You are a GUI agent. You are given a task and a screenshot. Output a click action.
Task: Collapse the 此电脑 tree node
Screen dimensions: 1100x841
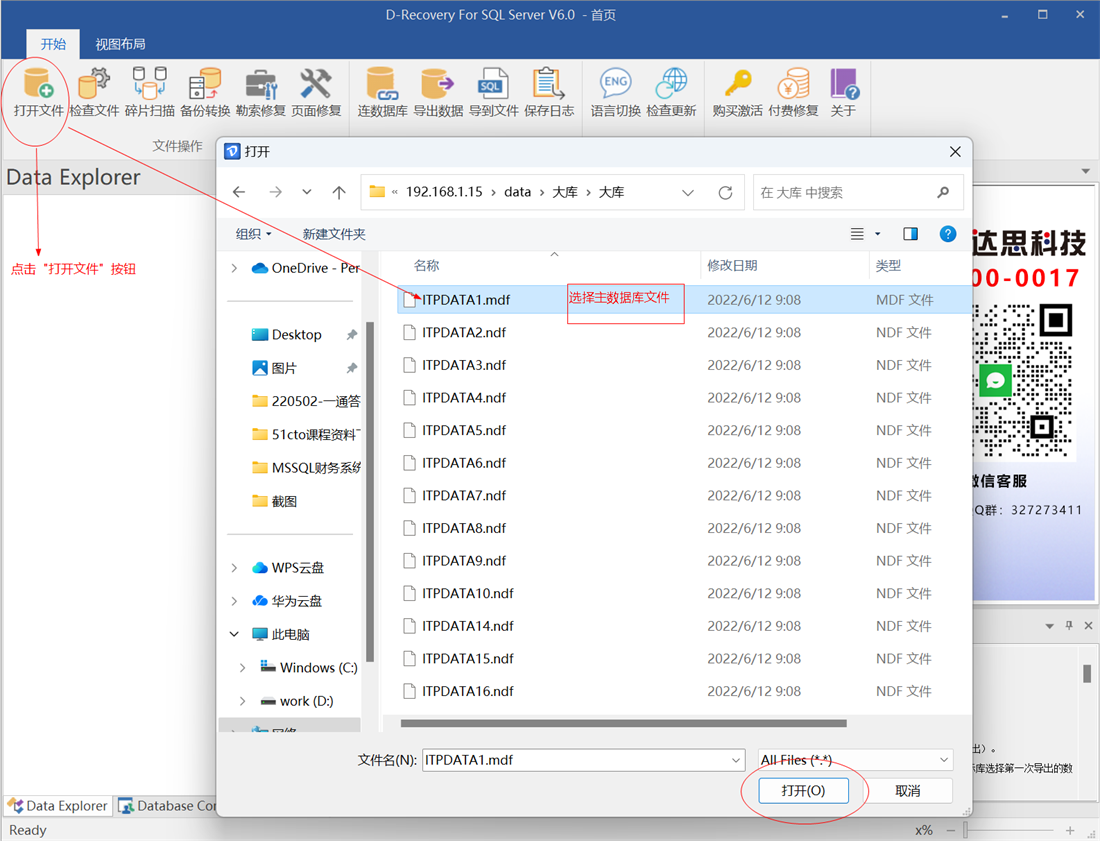234,634
